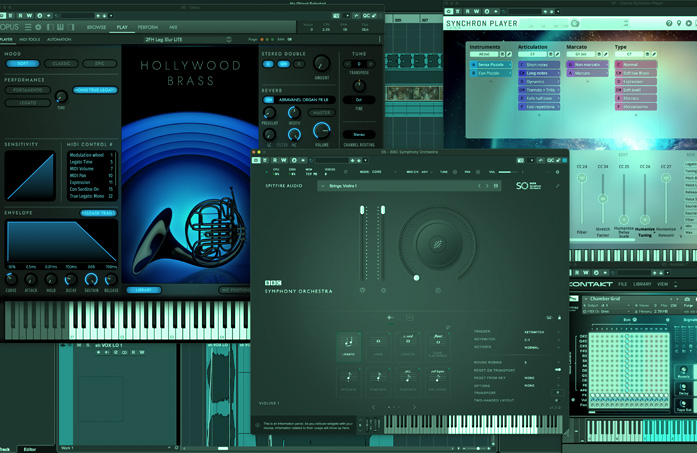
Task: Expand the Senza Piccolo instrument arrow
Action: click(x=510, y=64)
